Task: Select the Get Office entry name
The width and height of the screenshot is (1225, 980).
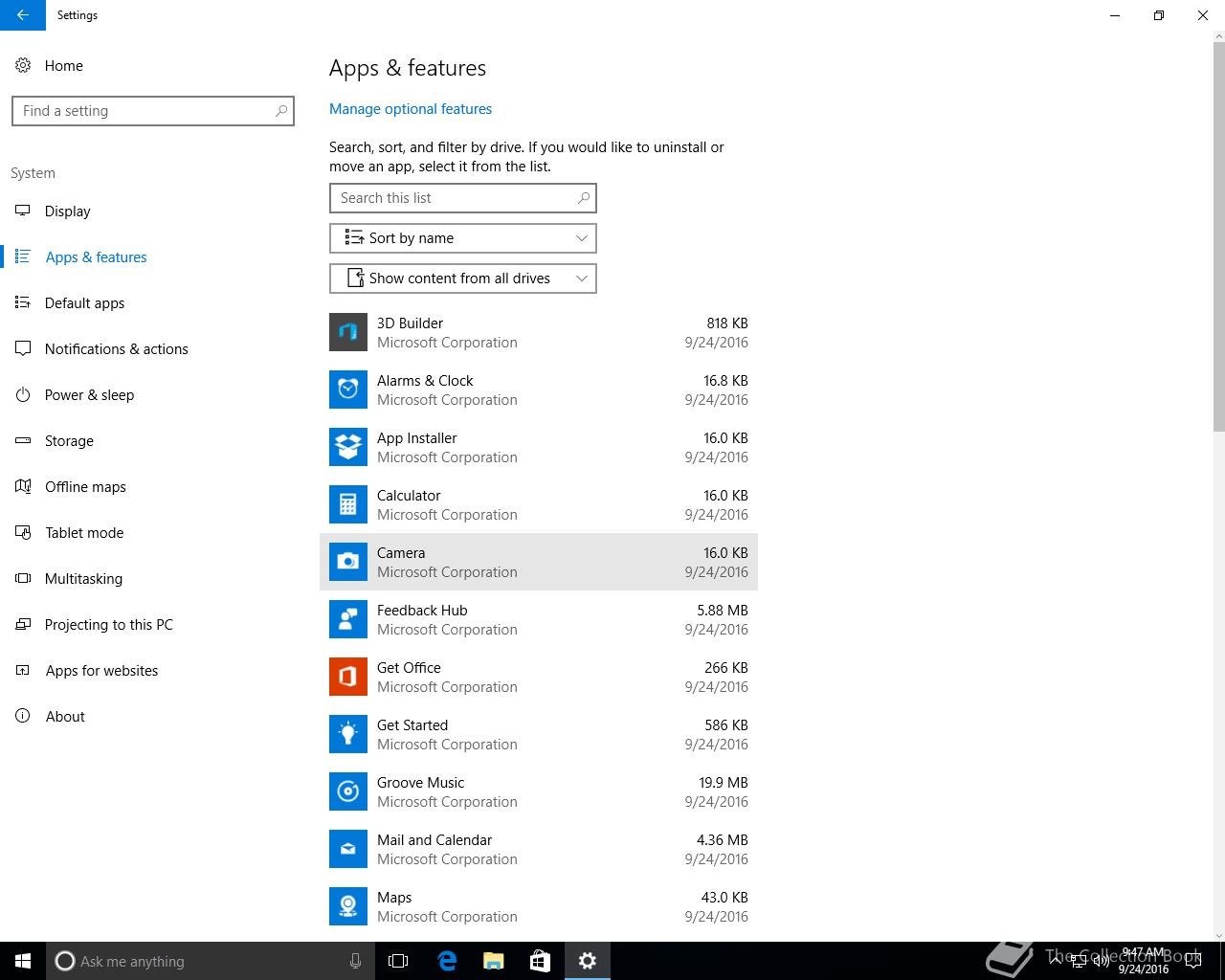Action: pyautogui.click(x=409, y=668)
